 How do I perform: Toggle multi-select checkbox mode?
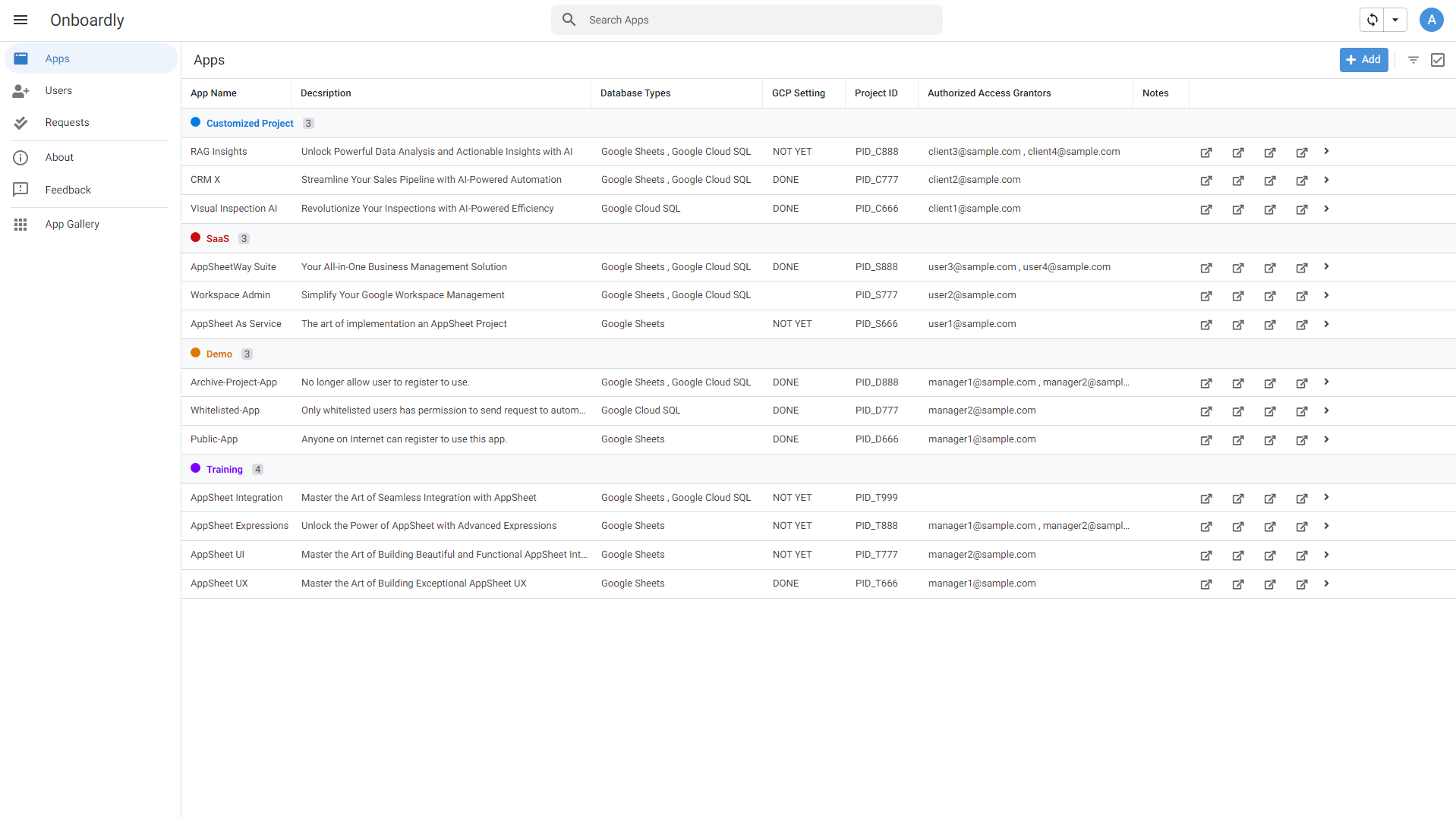(1437, 60)
